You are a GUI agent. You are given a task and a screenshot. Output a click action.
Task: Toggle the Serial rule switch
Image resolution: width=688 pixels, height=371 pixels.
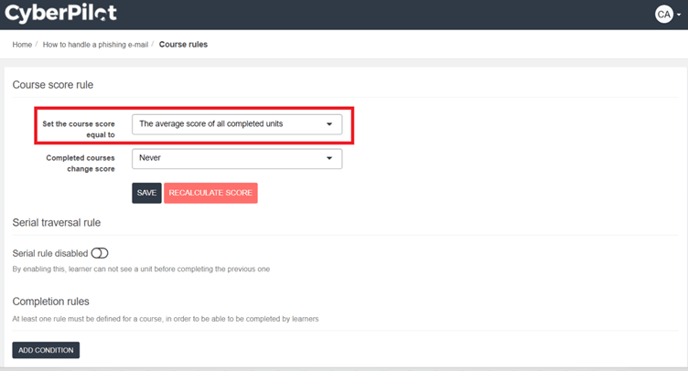point(100,253)
